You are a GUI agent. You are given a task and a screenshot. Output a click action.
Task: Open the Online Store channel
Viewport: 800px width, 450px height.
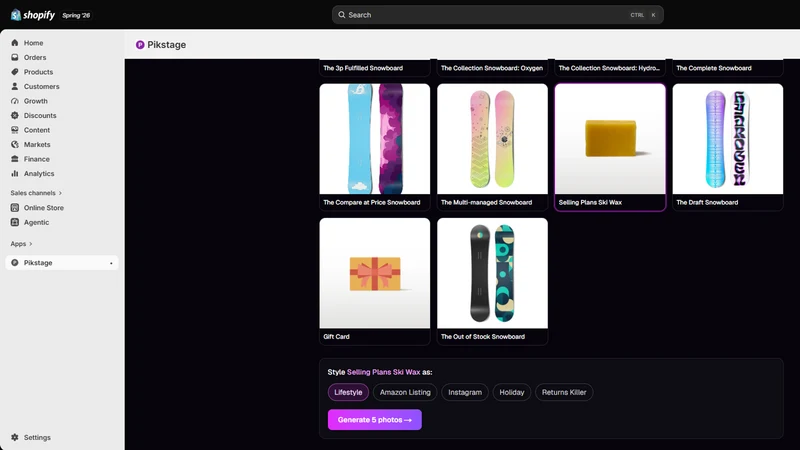(x=43, y=208)
